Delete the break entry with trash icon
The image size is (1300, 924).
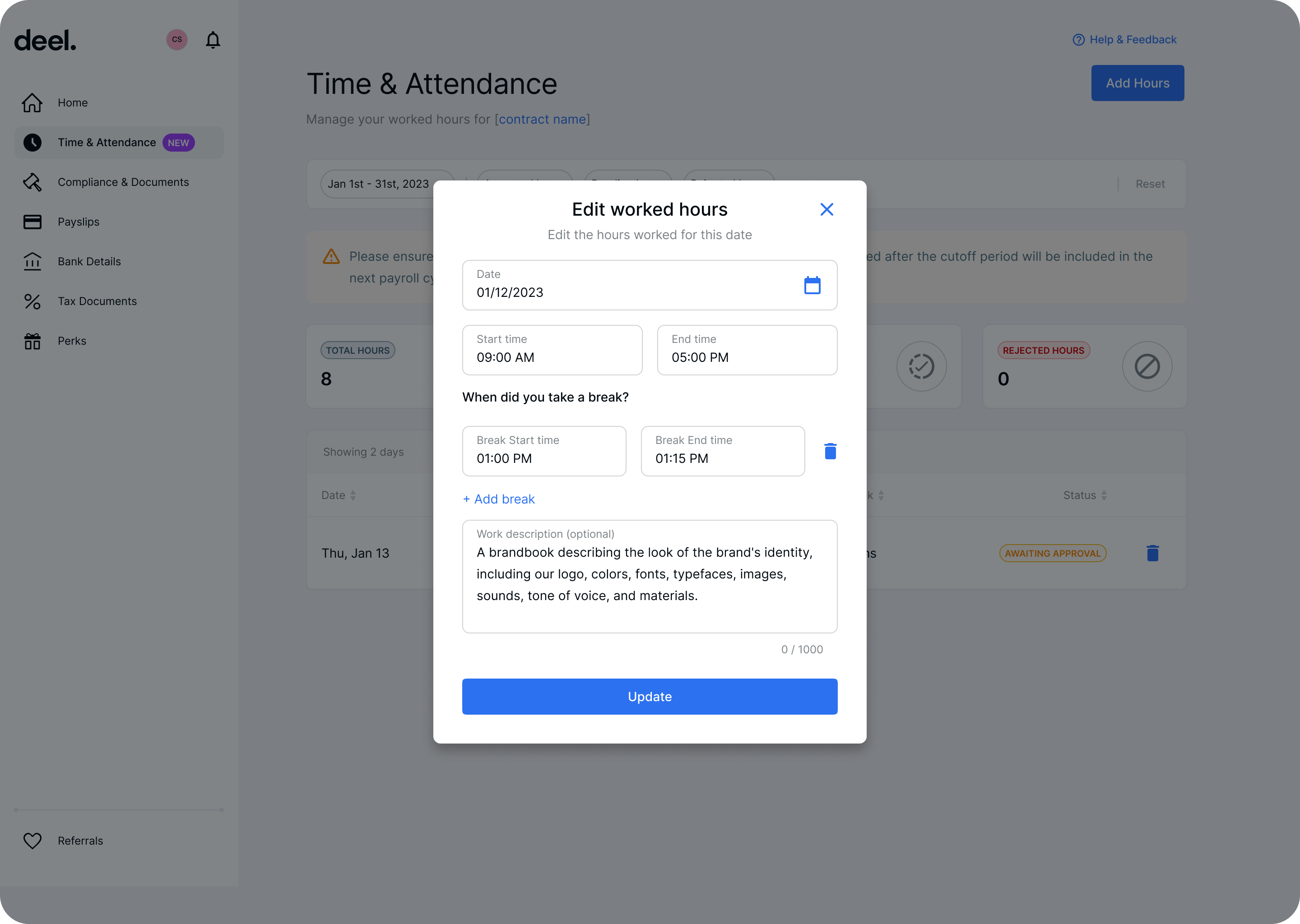coord(831,451)
